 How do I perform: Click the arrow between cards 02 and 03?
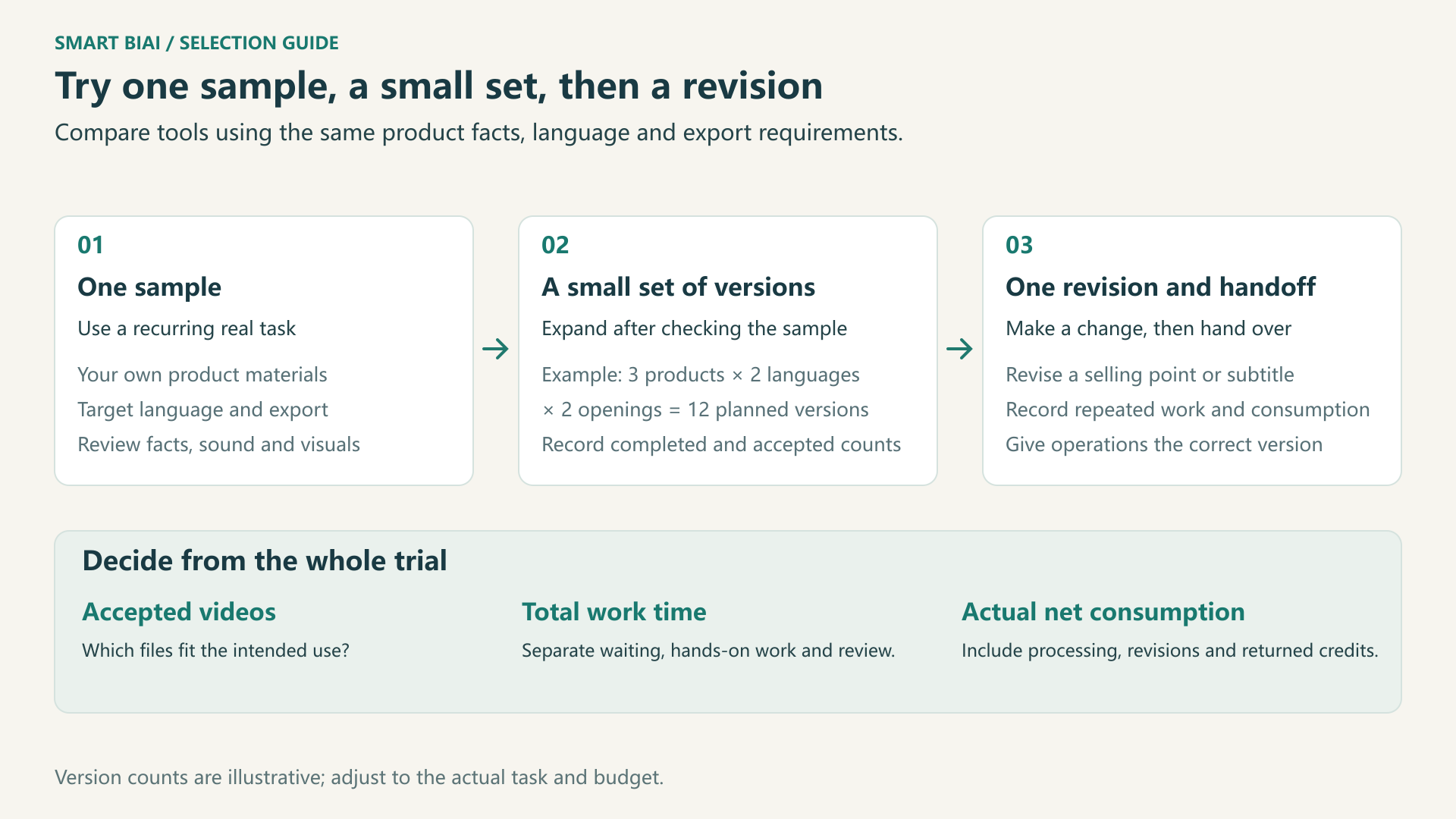click(x=960, y=349)
